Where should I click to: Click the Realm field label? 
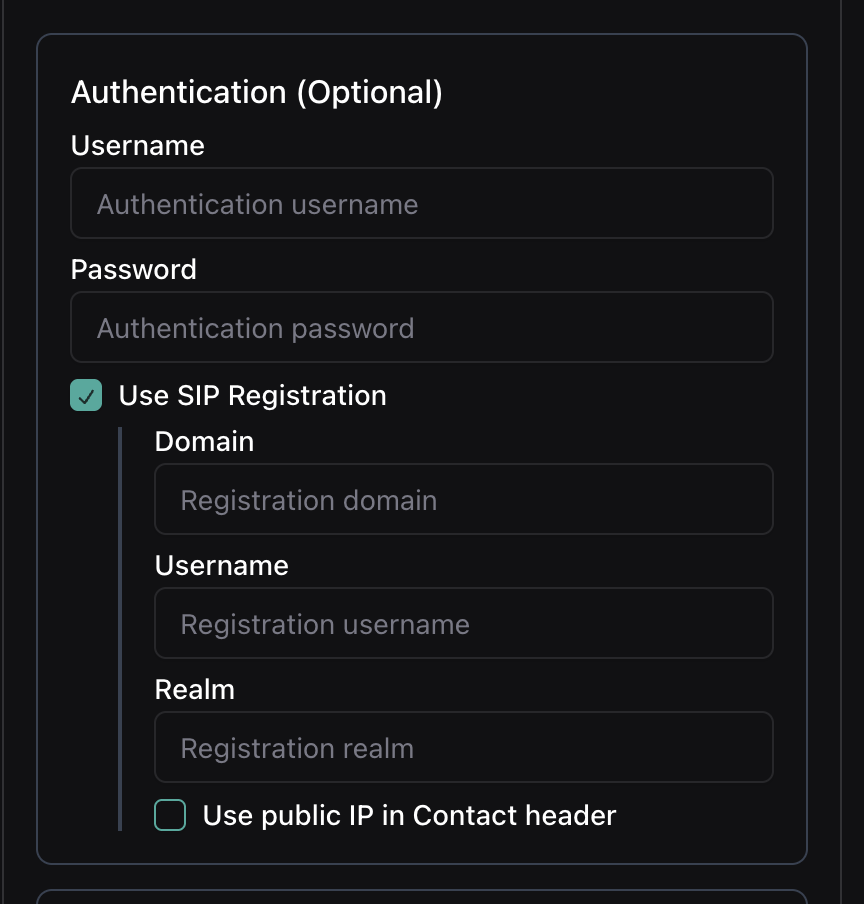pos(194,690)
